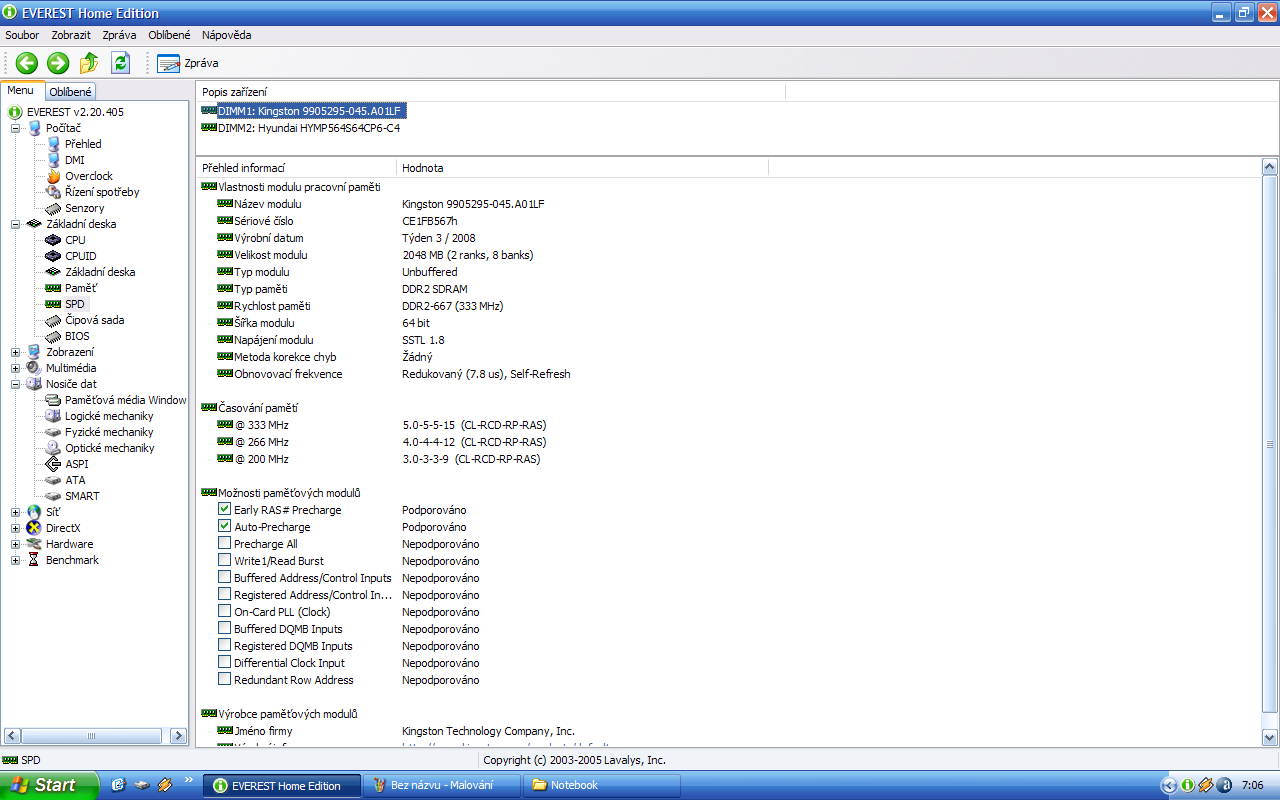Open the Soubor menu
Image resolution: width=1280 pixels, height=800 pixels.
22,35
